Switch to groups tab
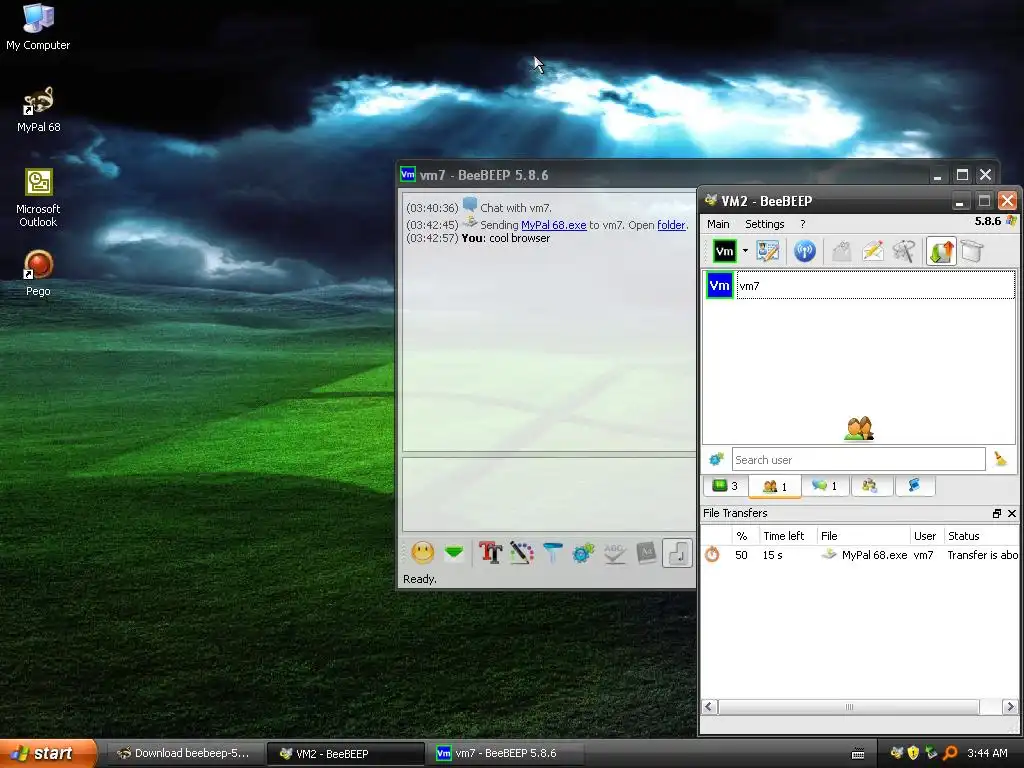 pos(870,486)
